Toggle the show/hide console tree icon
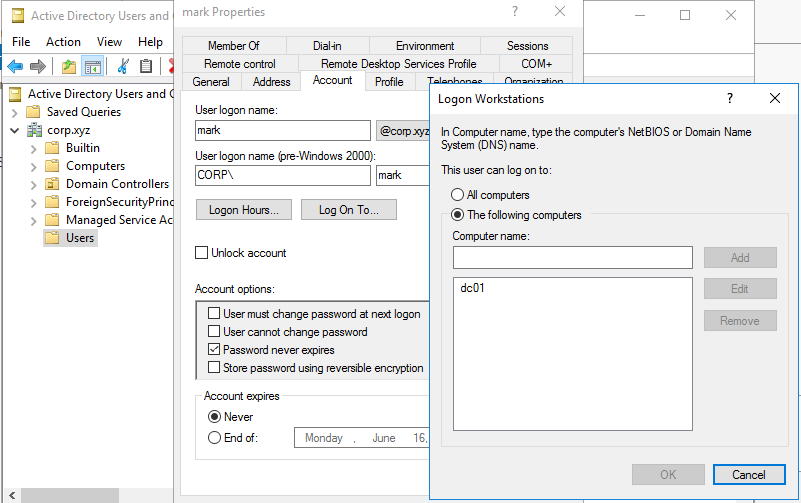Image resolution: width=801 pixels, height=503 pixels. point(92,67)
